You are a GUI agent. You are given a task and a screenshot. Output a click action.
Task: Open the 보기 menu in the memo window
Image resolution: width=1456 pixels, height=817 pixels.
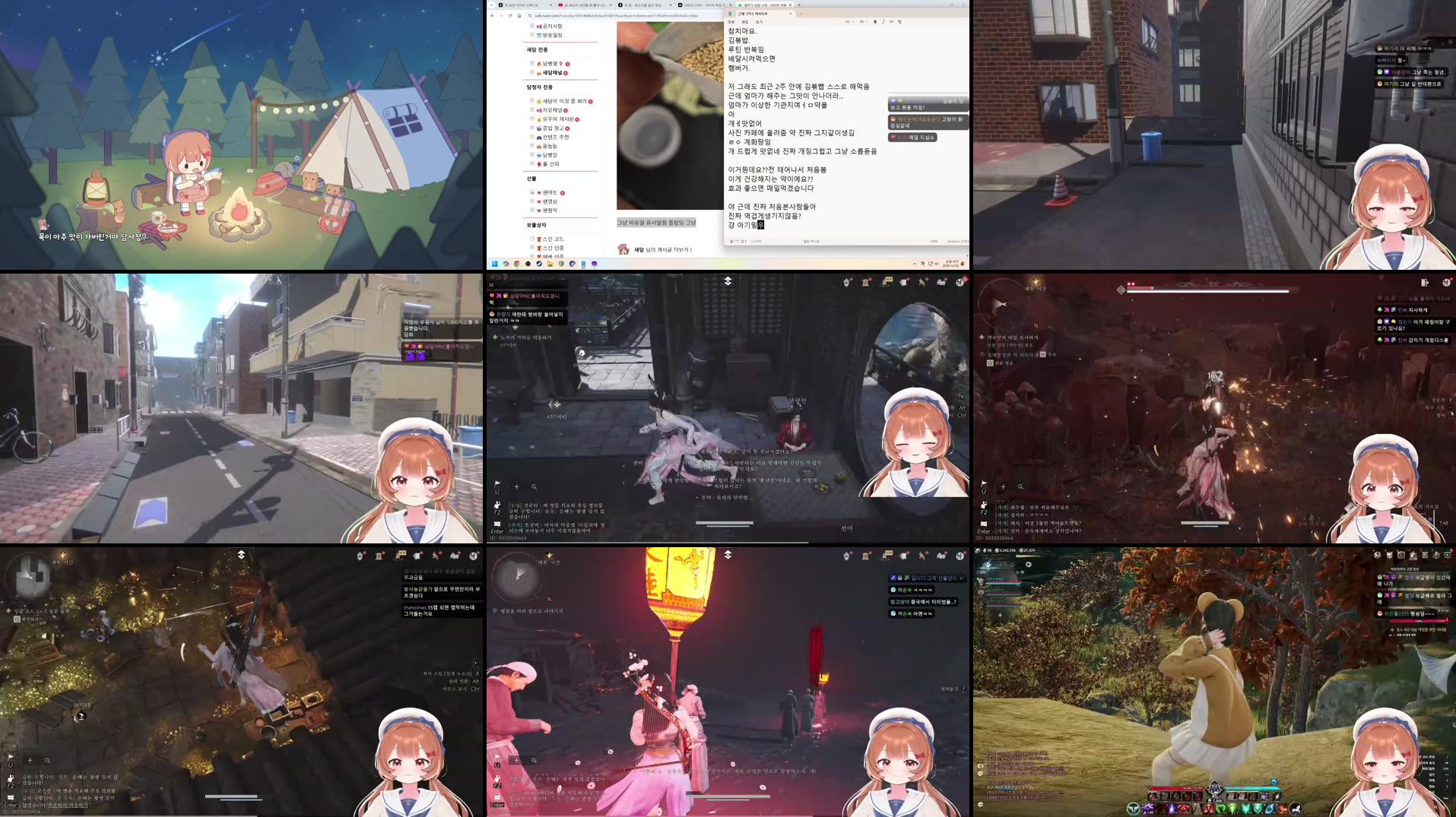[760, 22]
